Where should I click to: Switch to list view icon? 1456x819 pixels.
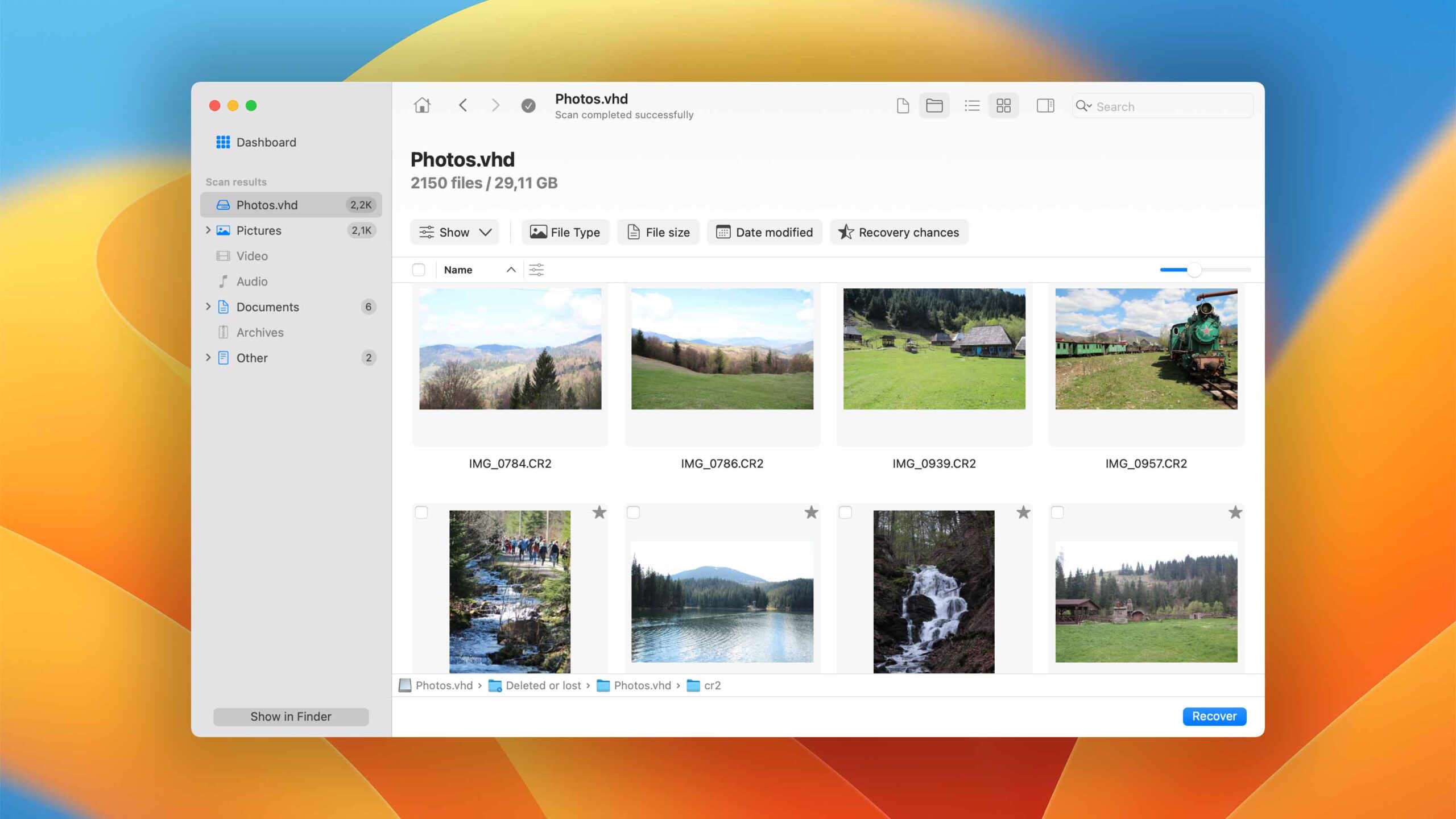[x=972, y=106]
